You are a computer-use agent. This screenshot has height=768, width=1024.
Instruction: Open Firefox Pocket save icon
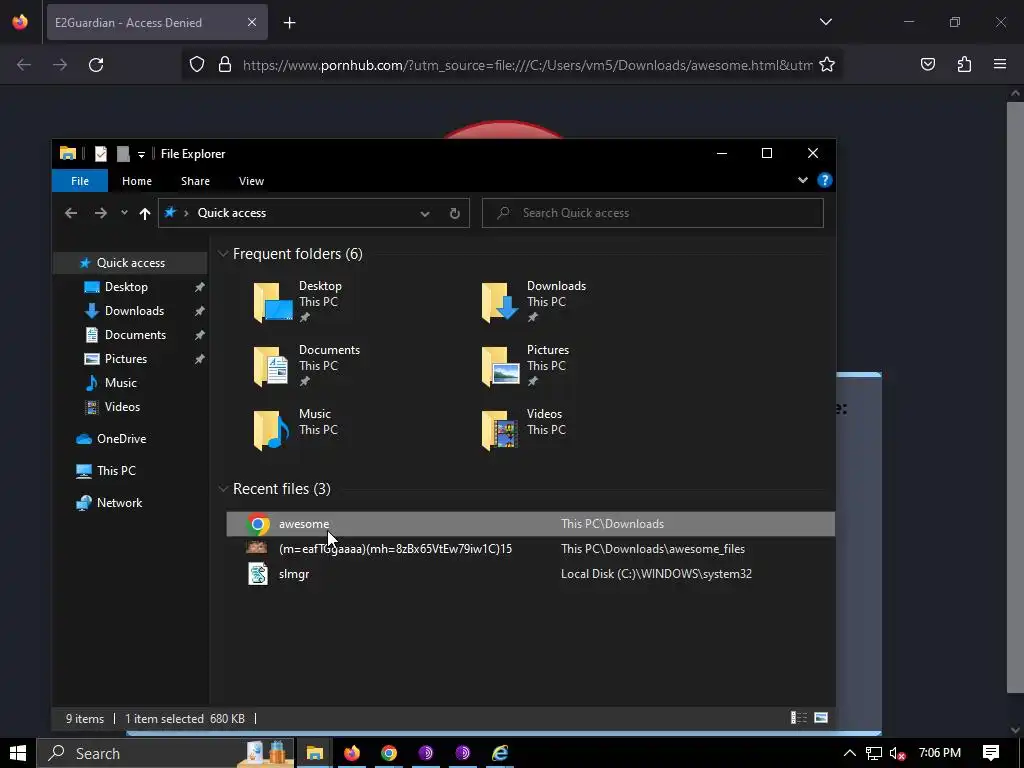[x=927, y=65]
